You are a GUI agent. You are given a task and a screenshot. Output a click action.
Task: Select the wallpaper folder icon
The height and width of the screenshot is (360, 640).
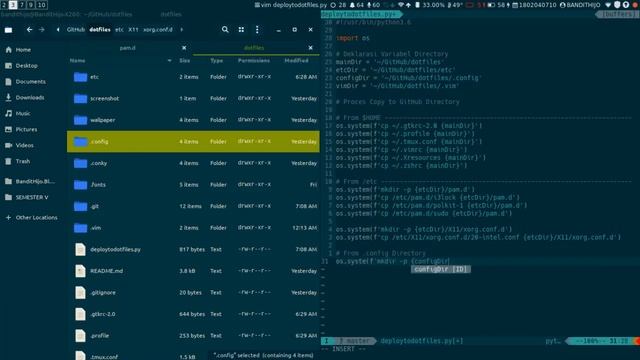click(x=80, y=120)
